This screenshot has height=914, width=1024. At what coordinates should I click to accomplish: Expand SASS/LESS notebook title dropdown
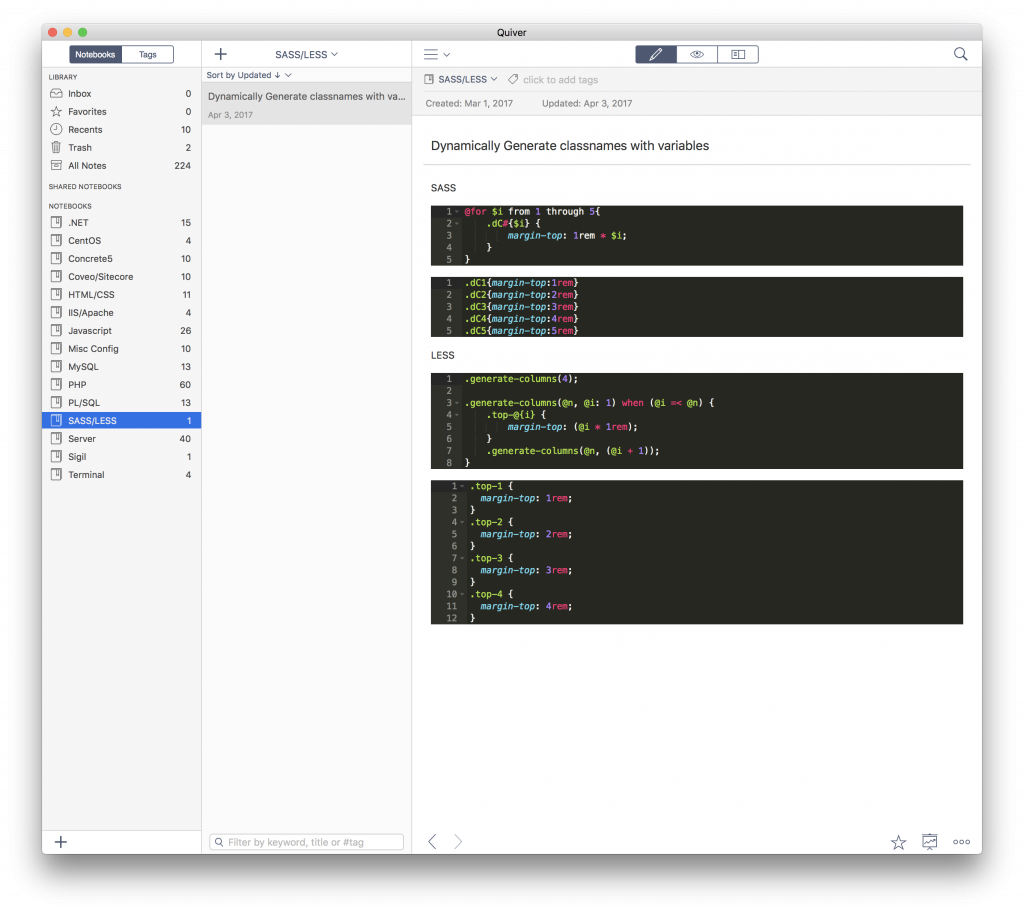pyautogui.click(x=307, y=54)
